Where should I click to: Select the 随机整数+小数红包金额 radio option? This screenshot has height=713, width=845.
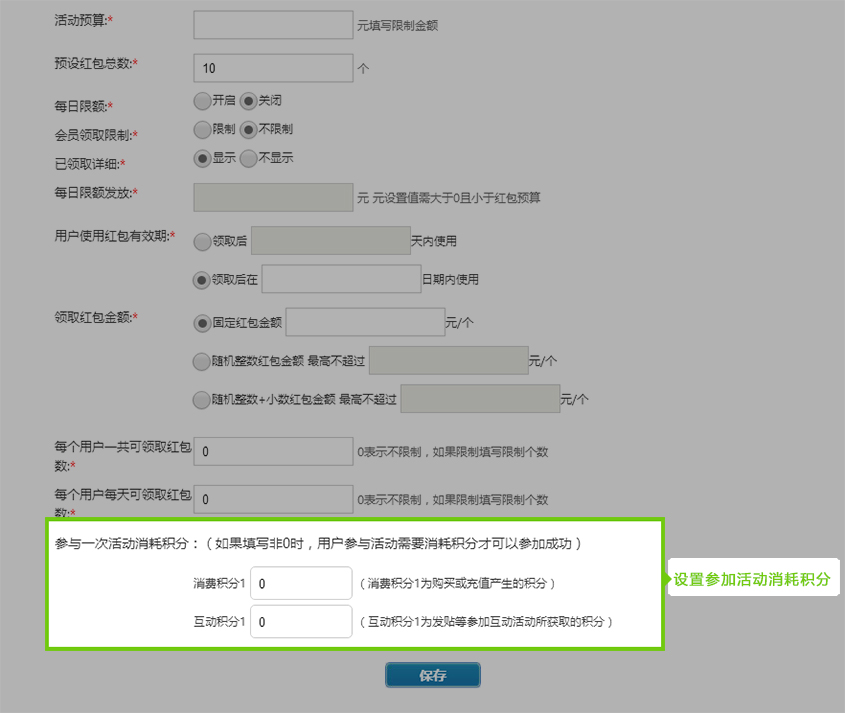[x=202, y=400]
